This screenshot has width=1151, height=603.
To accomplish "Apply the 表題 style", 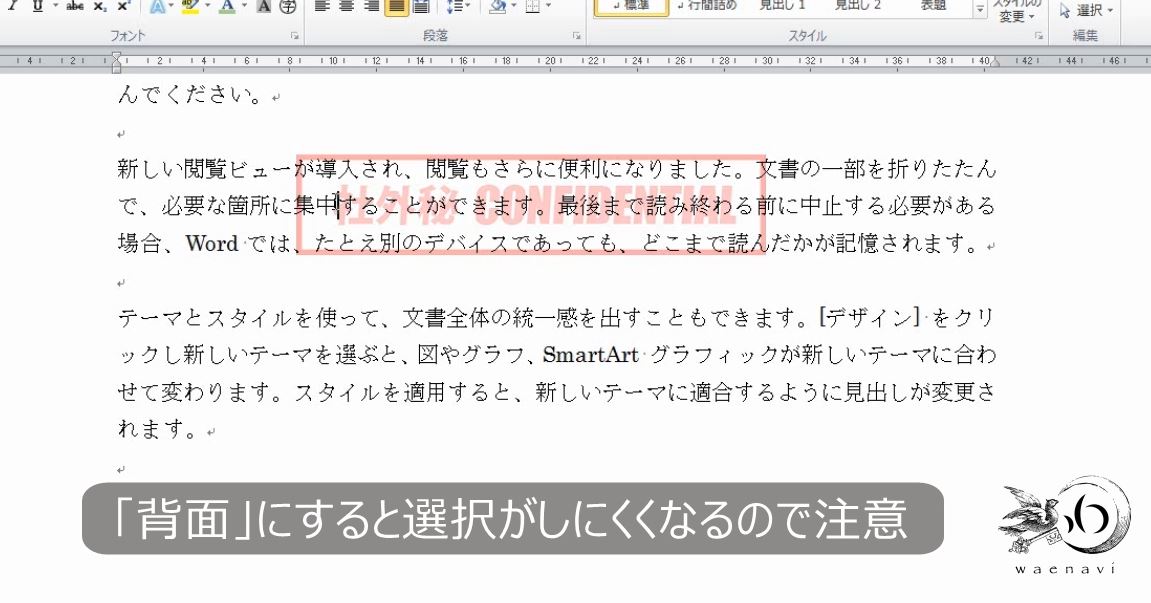I will (x=933, y=7).
